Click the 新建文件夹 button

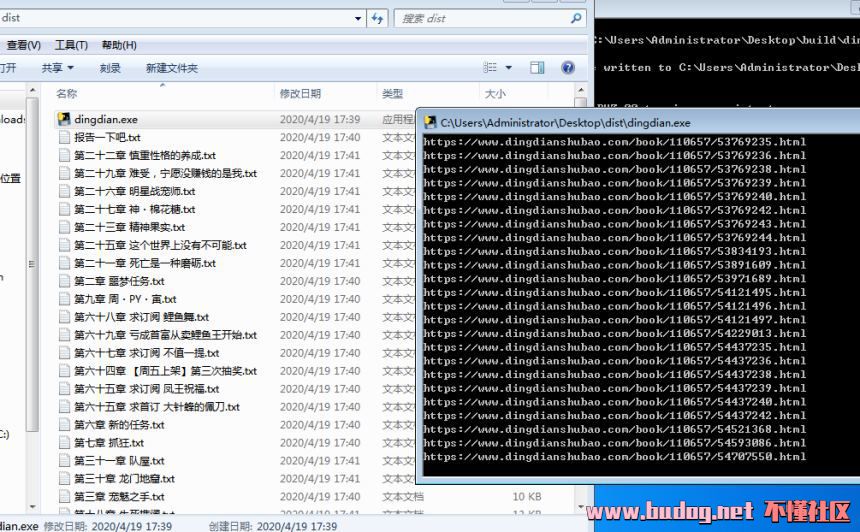pos(172,68)
